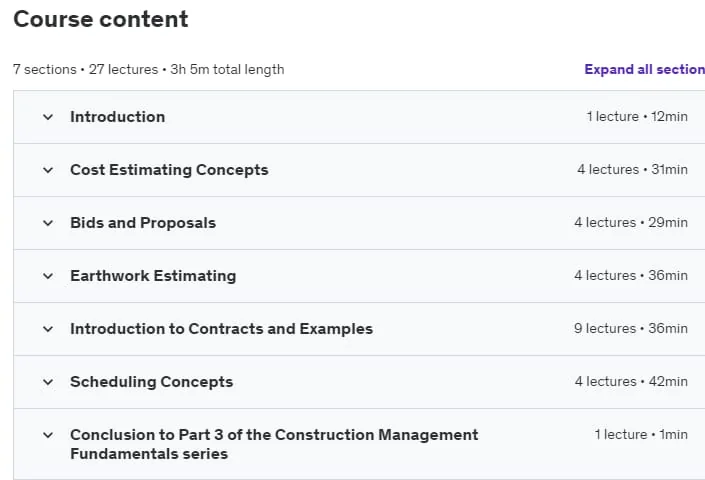
Task: Expand Bids and Proposals chevron
Action: coord(48,223)
